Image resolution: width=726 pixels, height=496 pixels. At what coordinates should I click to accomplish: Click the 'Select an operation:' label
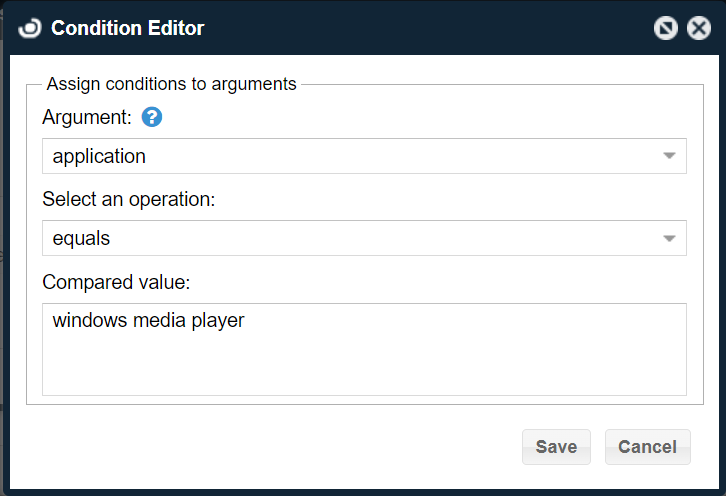pyautogui.click(x=129, y=199)
